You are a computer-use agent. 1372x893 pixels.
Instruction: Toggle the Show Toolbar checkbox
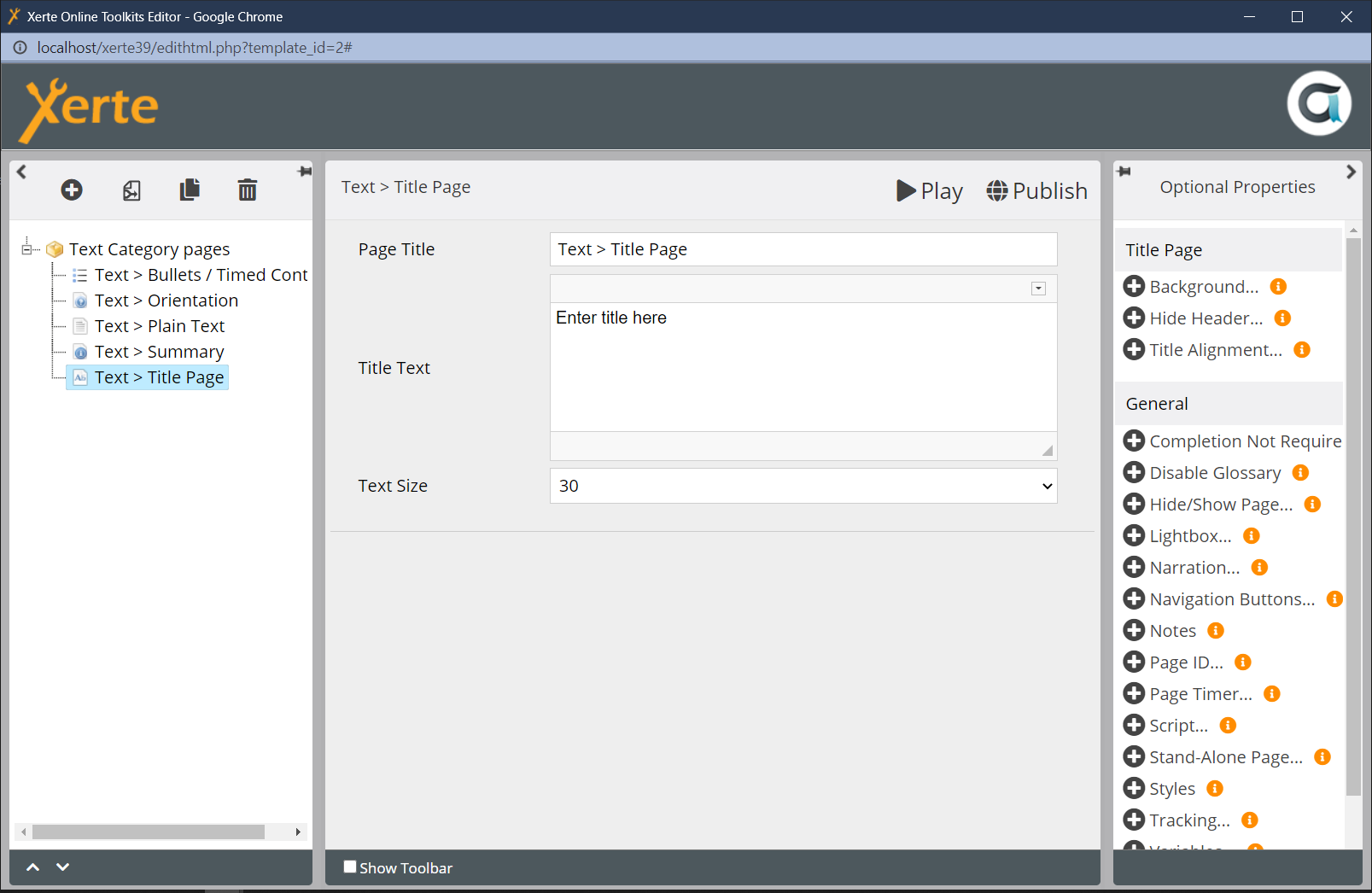pos(350,867)
